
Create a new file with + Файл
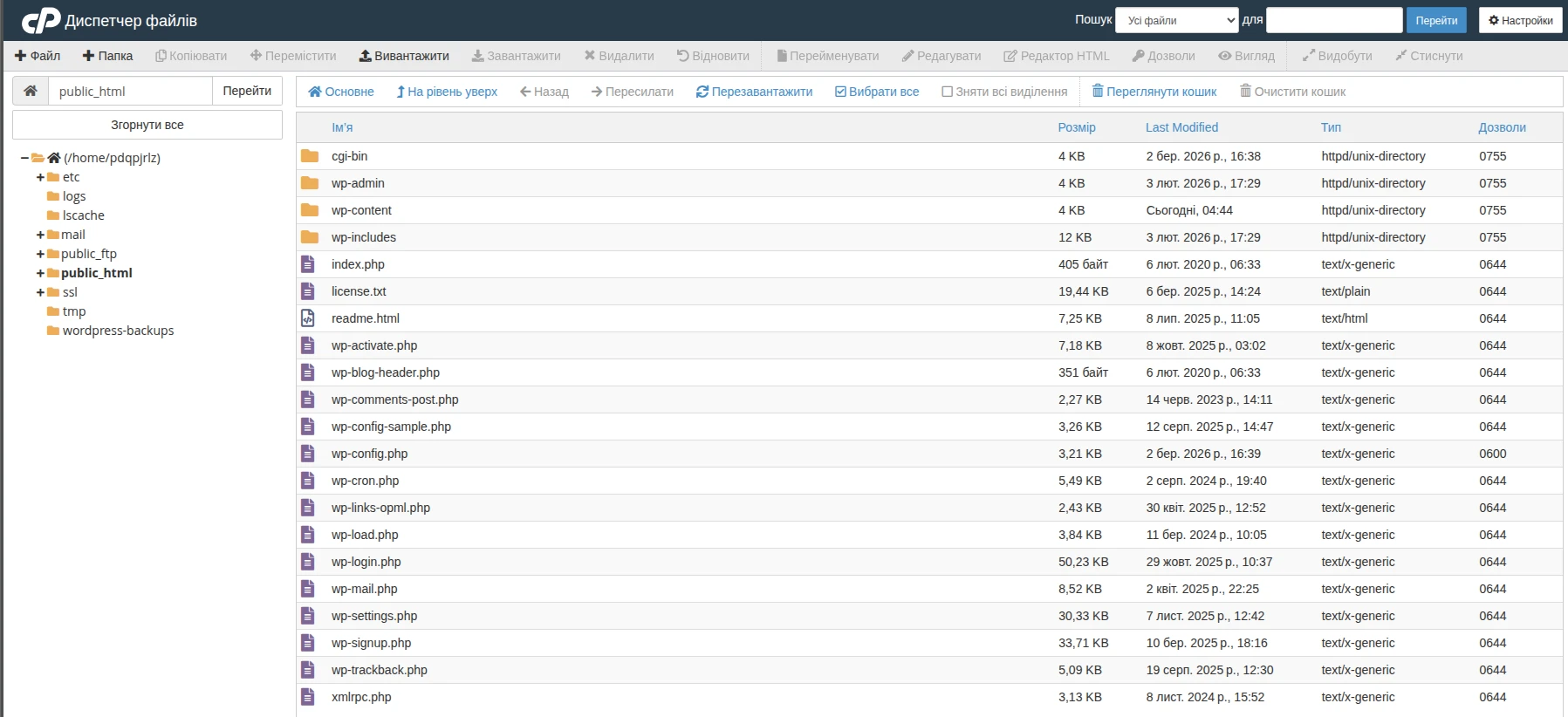tap(38, 56)
